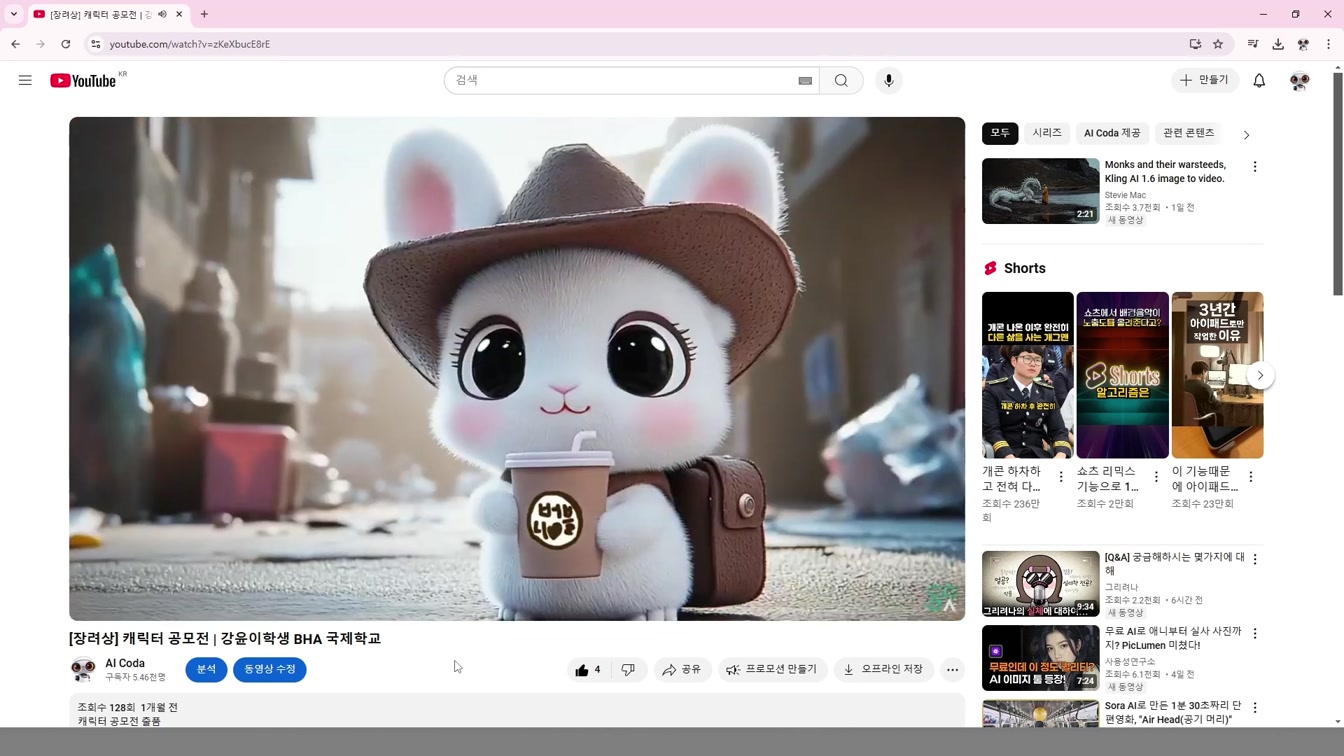The width and height of the screenshot is (1344, 756).
Task: Open options for Monks and their warsteeds video
Action: click(1255, 167)
